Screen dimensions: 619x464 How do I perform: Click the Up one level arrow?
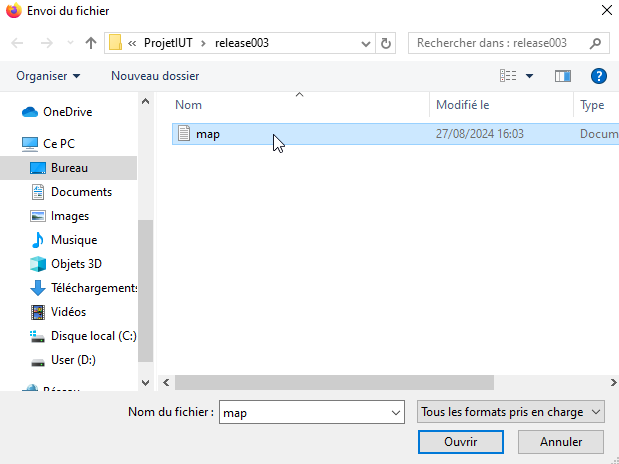pyautogui.click(x=91, y=43)
